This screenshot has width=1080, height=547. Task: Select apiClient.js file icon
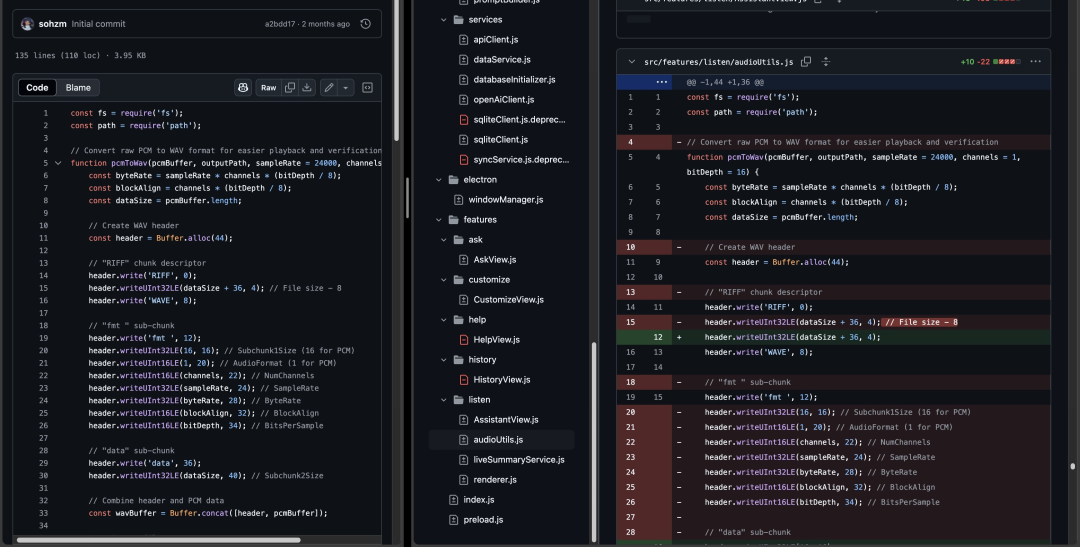tap(464, 40)
